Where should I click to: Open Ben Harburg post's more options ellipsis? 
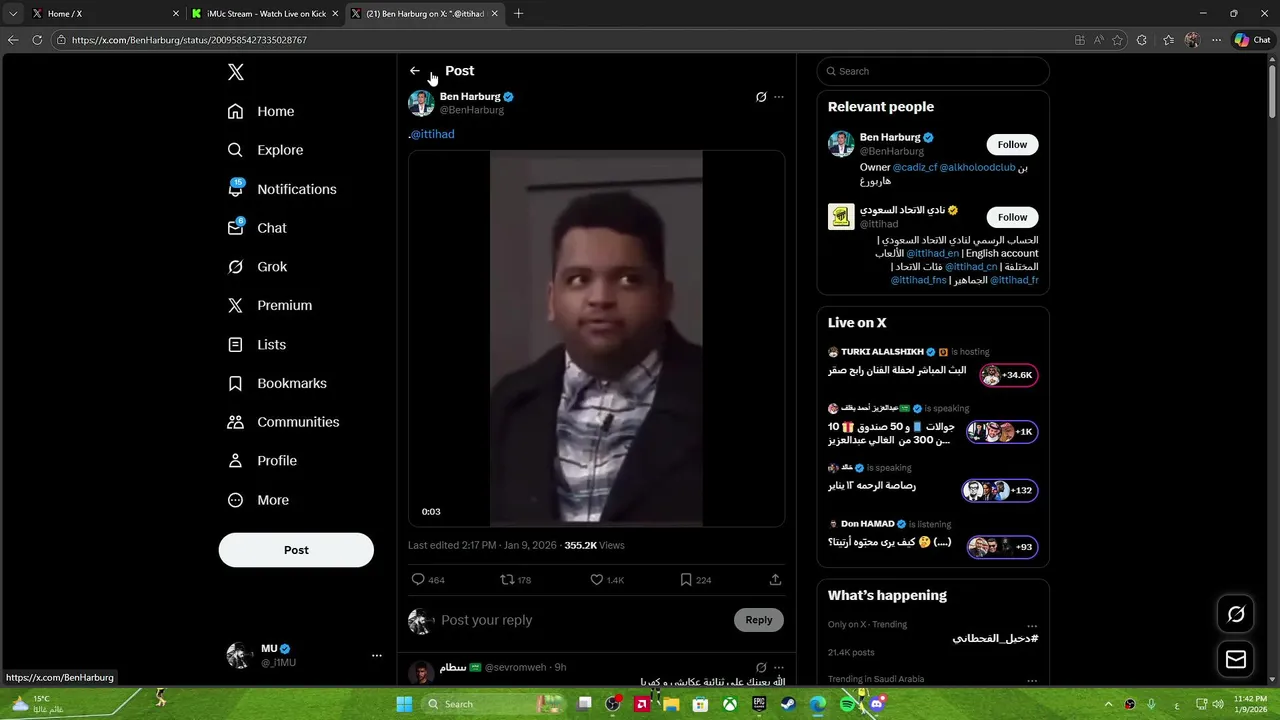point(779,97)
